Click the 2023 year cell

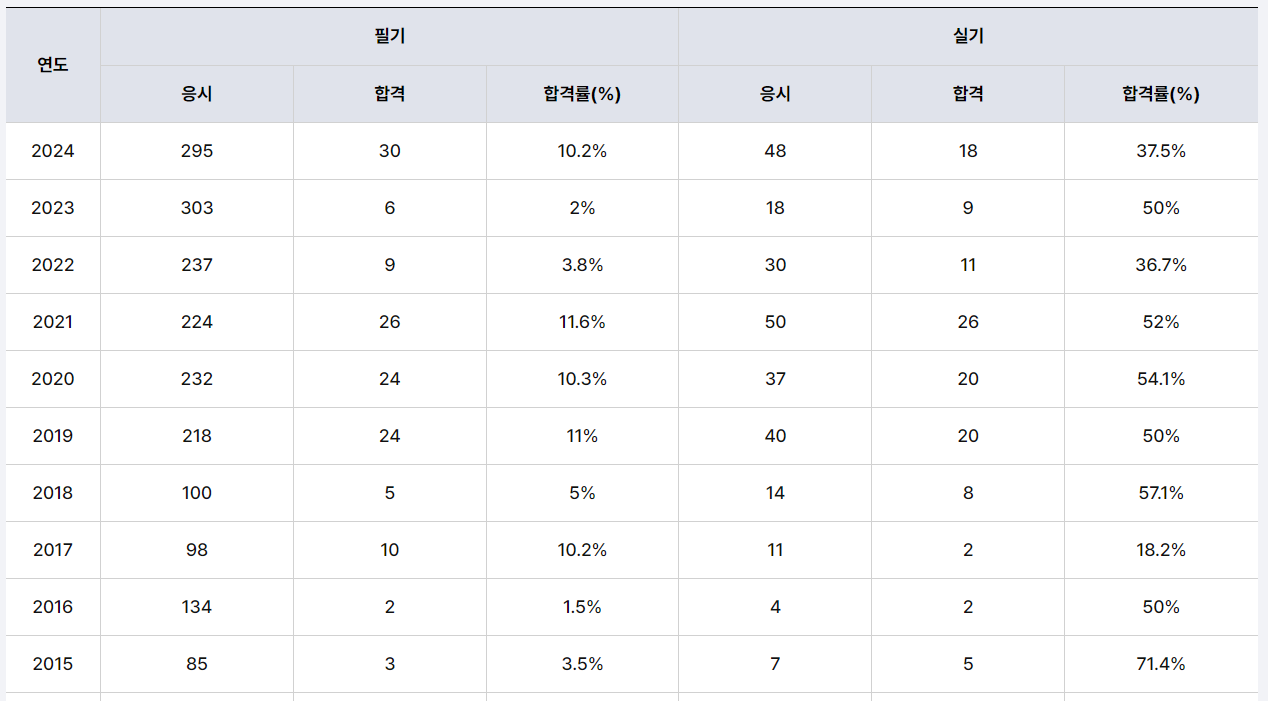[x=53, y=208]
